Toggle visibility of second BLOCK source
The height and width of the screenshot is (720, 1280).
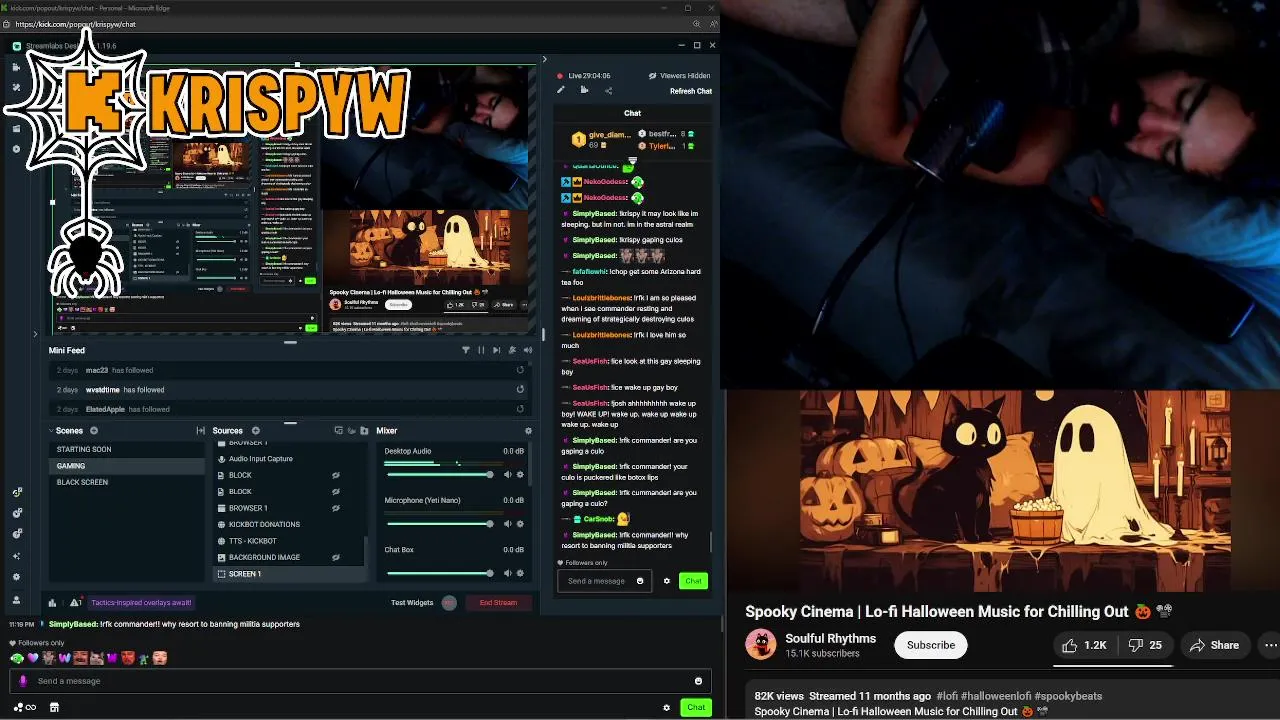[x=336, y=492]
